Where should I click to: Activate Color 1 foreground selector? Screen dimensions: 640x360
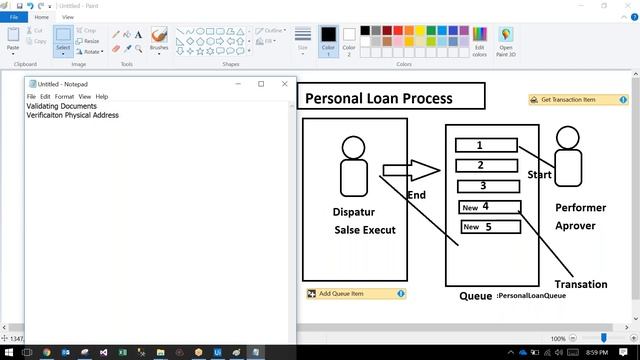click(x=328, y=41)
